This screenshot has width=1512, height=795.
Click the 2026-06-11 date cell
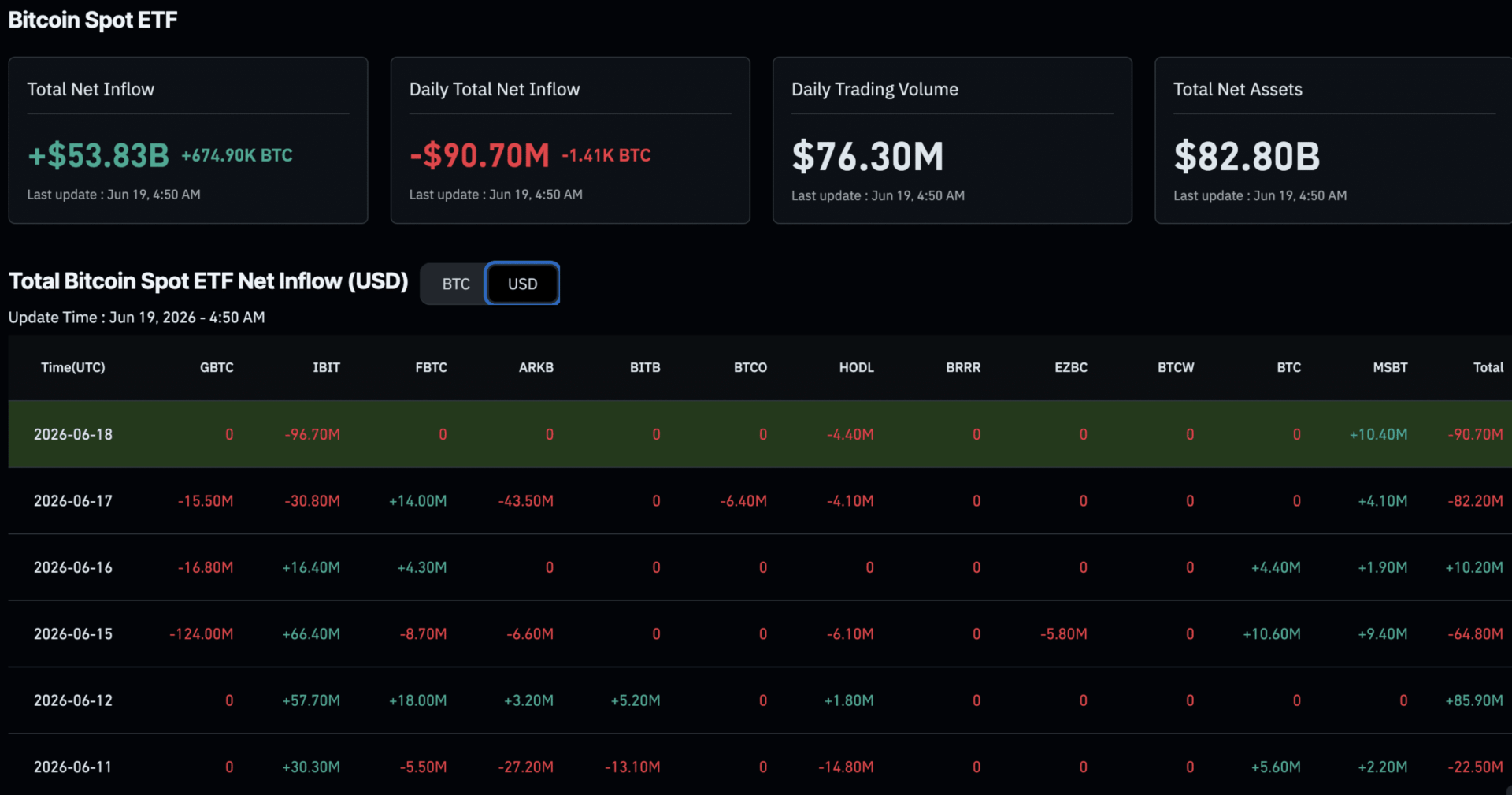pos(73,767)
